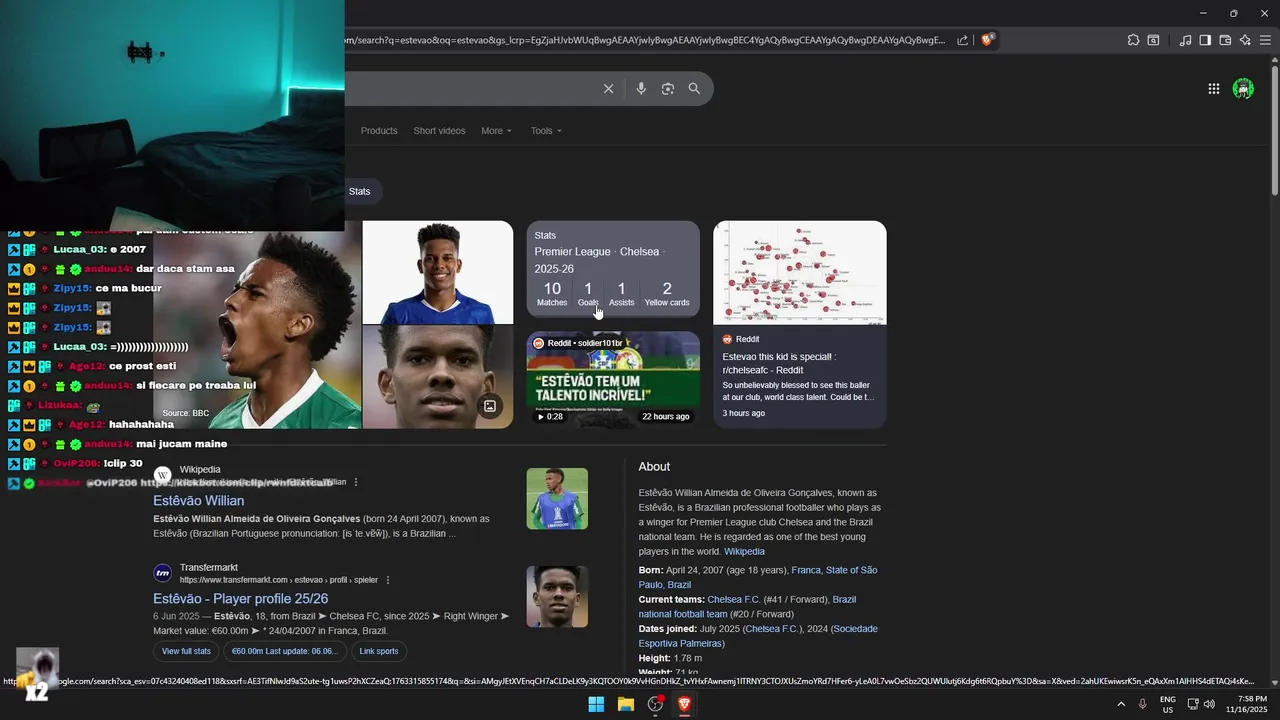This screenshot has width=1280, height=720.
Task: Toggle the browser sidebar panel icon
Action: [x=1205, y=40]
